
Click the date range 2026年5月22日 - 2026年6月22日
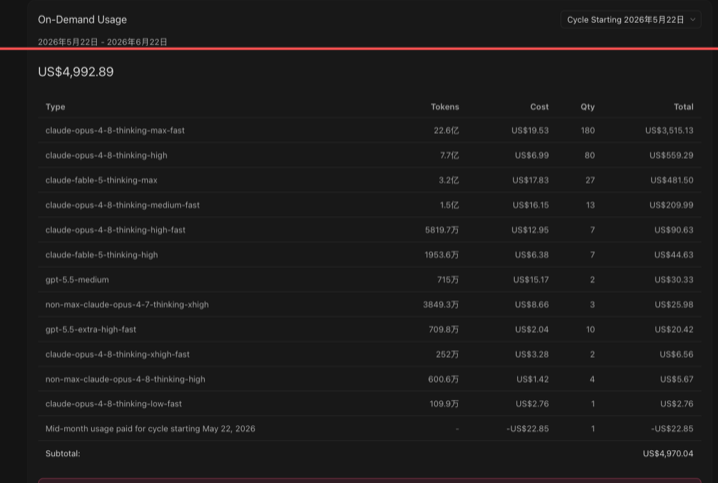coord(102,42)
